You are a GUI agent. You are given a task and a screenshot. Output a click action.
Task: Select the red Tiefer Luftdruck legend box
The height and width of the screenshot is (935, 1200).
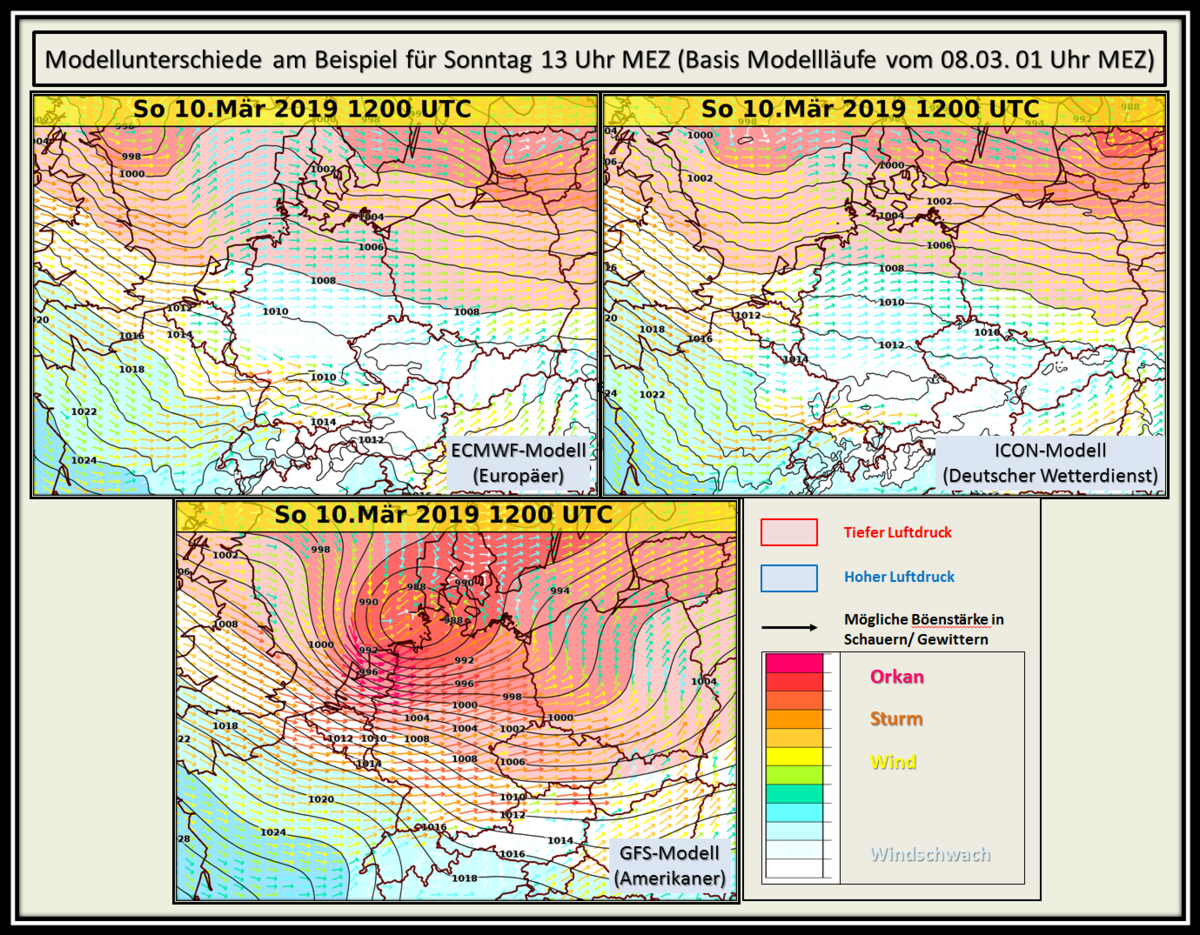[789, 533]
